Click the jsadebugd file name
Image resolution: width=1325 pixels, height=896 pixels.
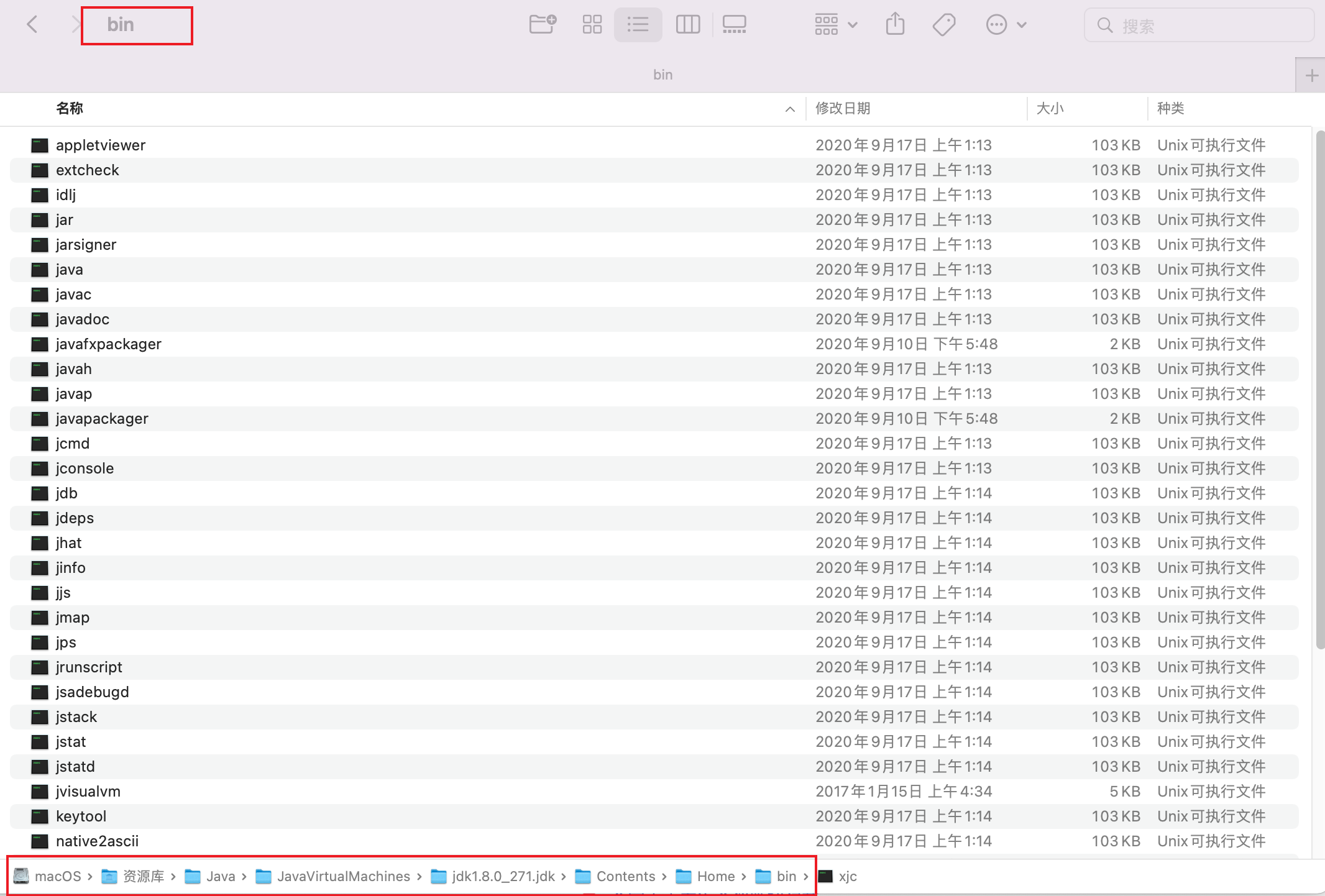coord(92,692)
